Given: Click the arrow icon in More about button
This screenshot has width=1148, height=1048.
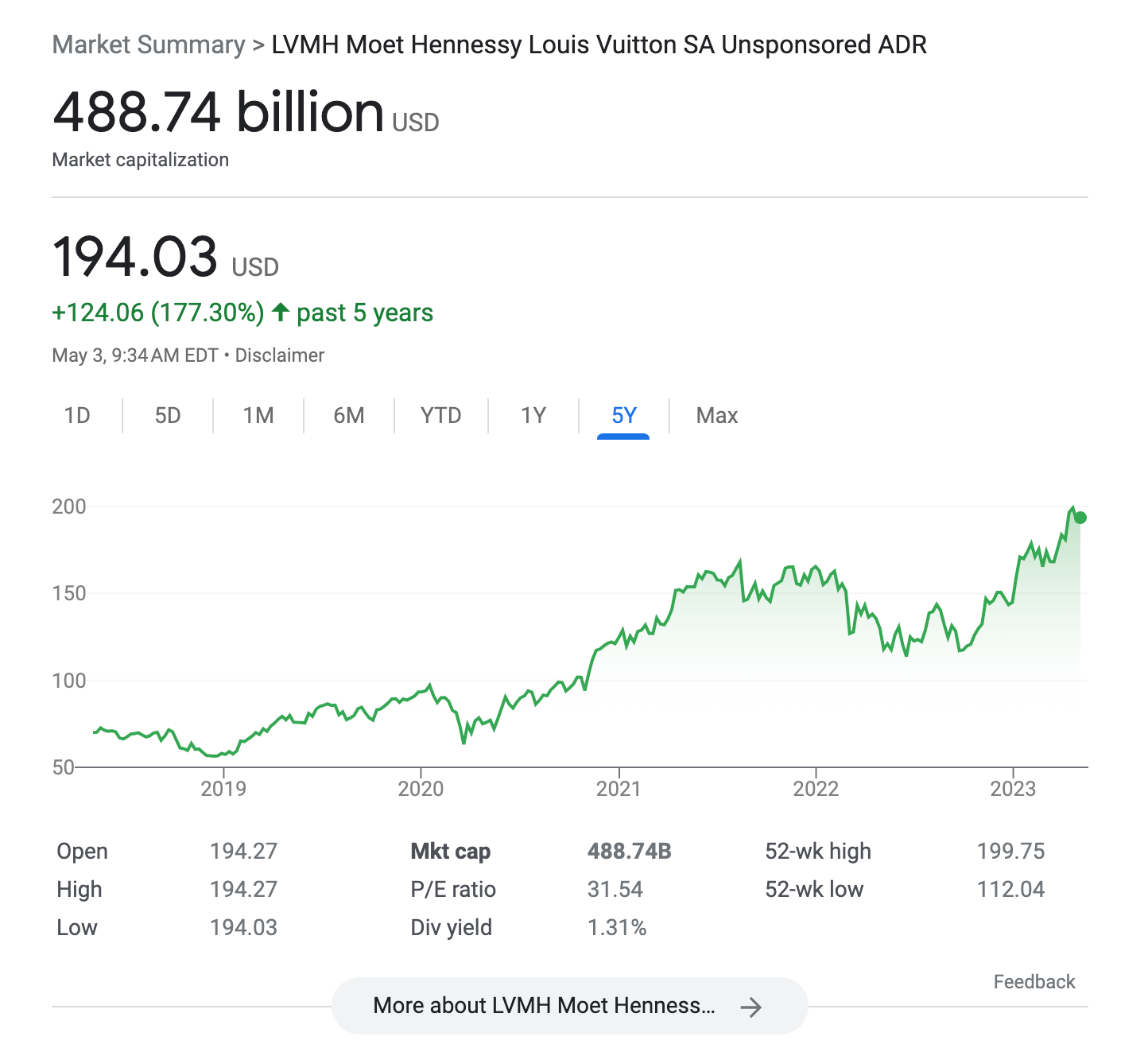Looking at the screenshot, I should 750,1007.
